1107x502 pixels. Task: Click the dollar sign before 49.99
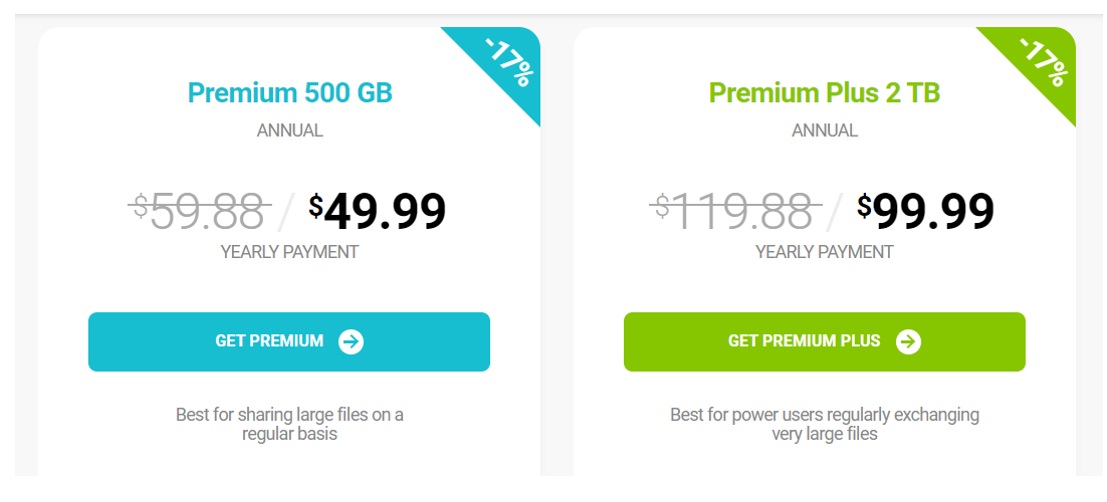(316, 205)
